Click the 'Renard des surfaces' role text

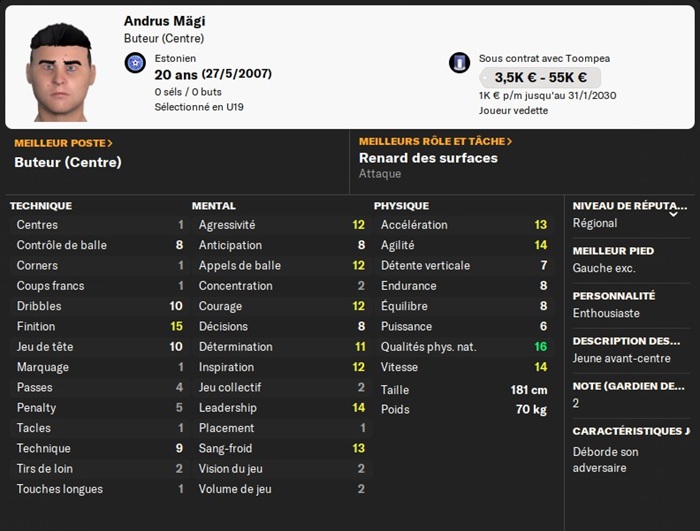click(x=428, y=158)
